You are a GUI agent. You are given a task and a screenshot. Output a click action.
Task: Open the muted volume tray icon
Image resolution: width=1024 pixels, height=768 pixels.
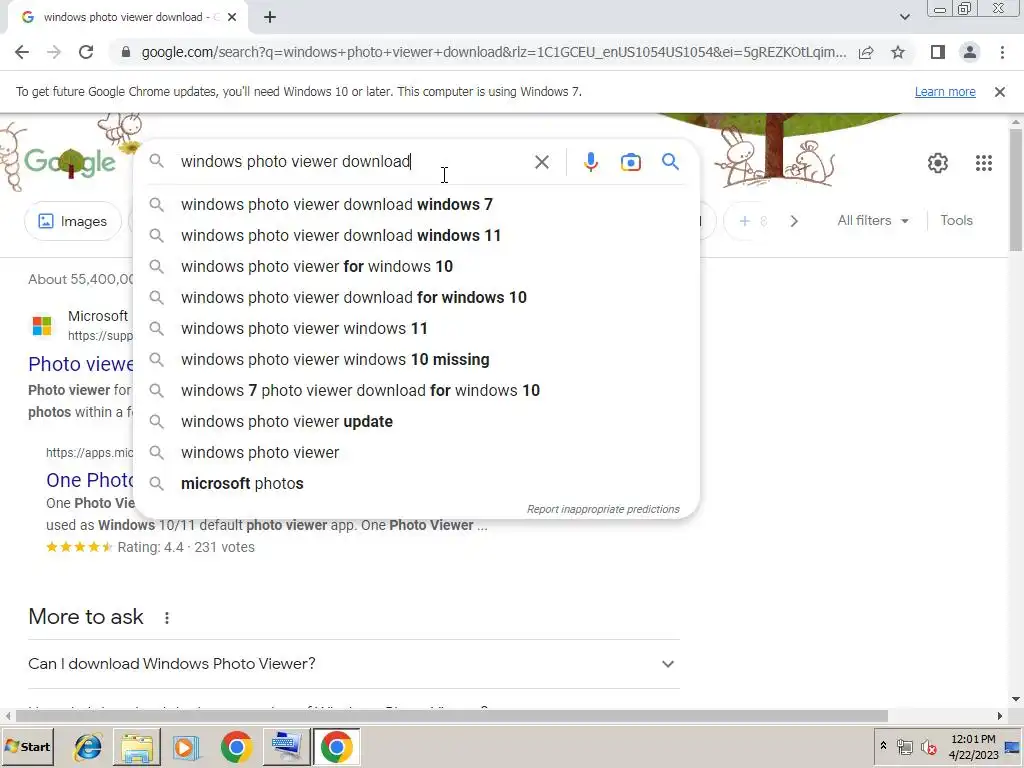tap(928, 746)
